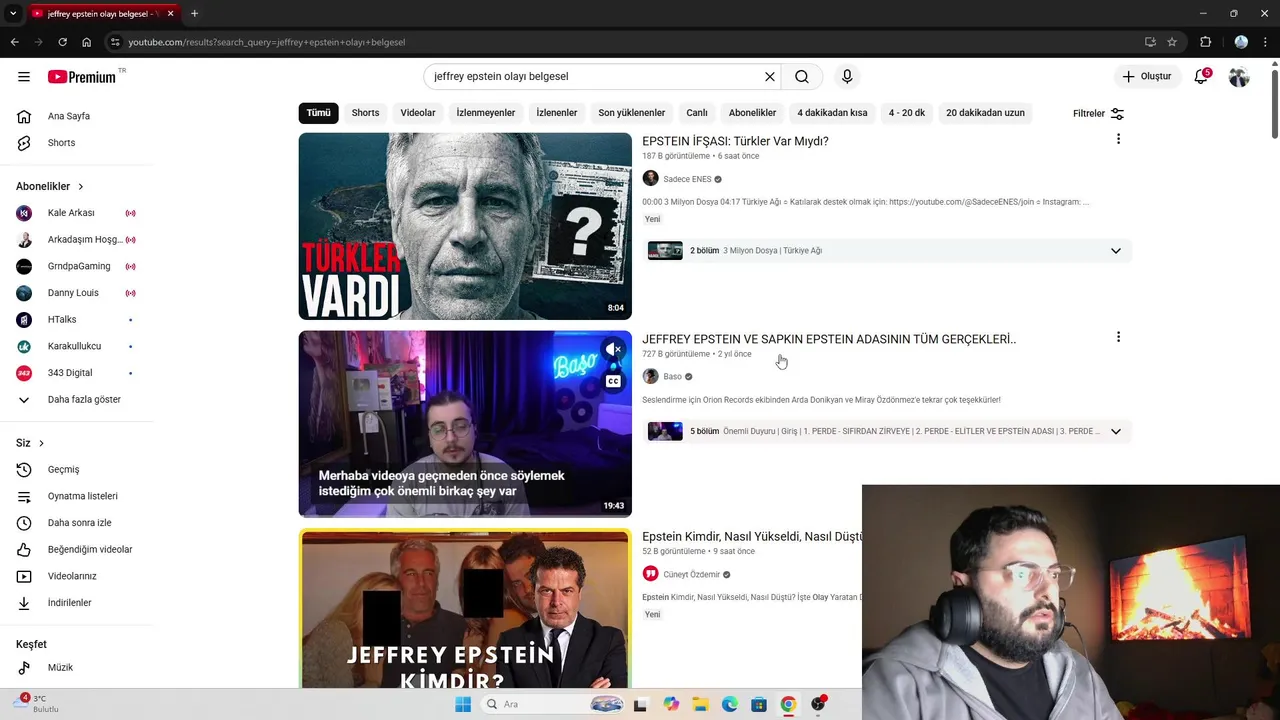Screen dimensions: 1280x720
Task: Open EPSTEIN İFŞASI video thumbnail
Action: tap(465, 226)
